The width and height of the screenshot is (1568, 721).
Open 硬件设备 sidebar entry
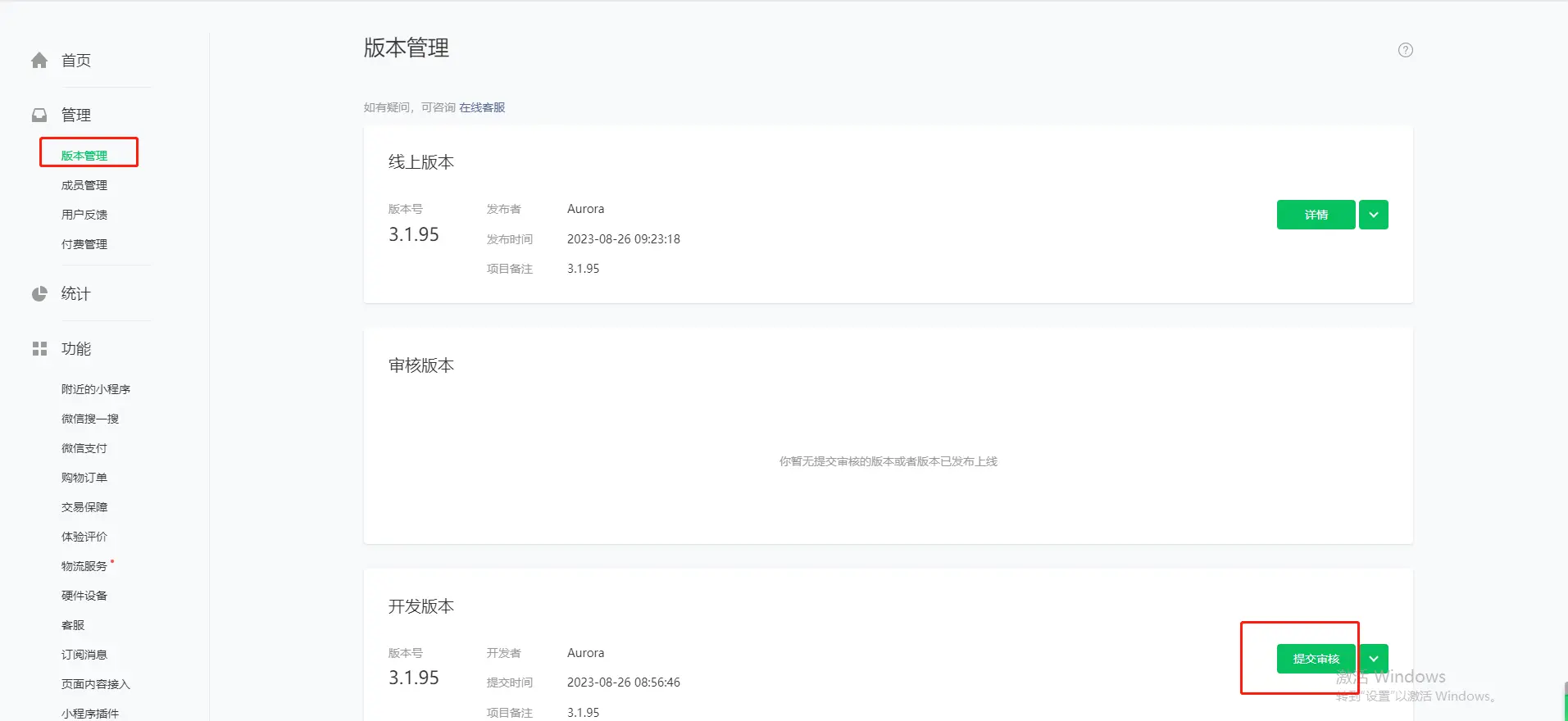click(x=84, y=596)
